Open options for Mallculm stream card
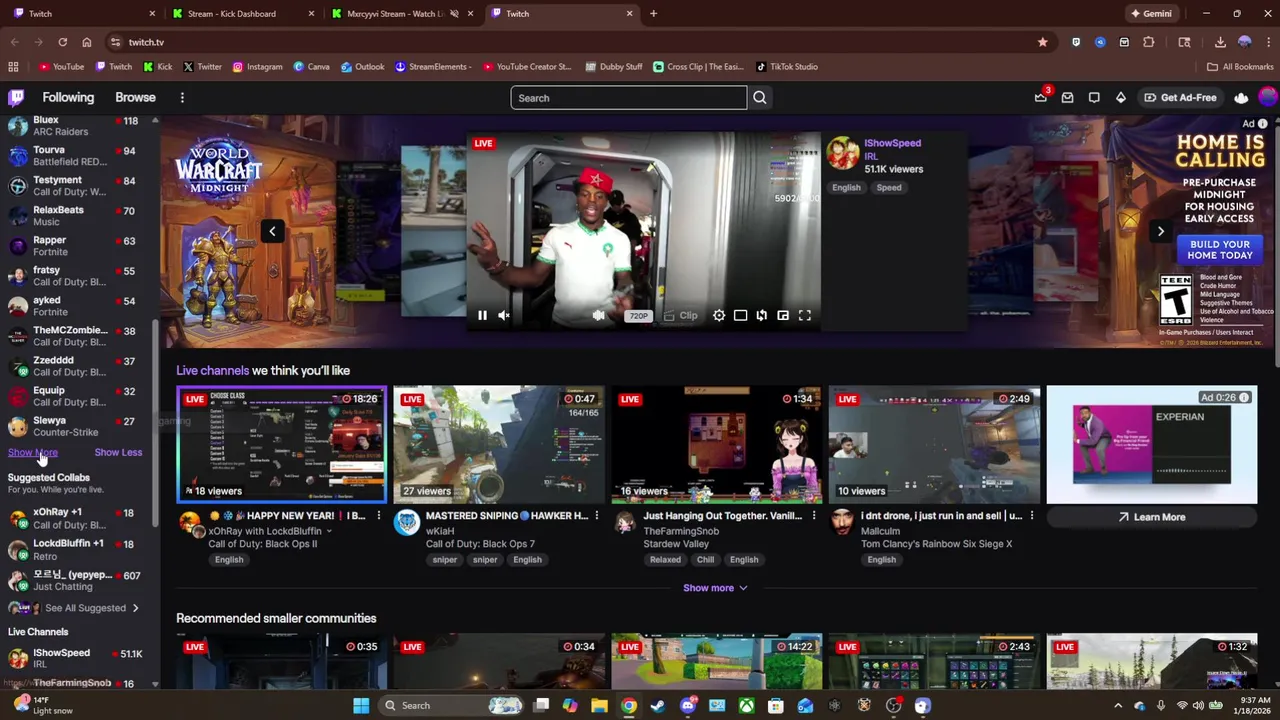Screen dimensions: 1280x720 [1032, 516]
